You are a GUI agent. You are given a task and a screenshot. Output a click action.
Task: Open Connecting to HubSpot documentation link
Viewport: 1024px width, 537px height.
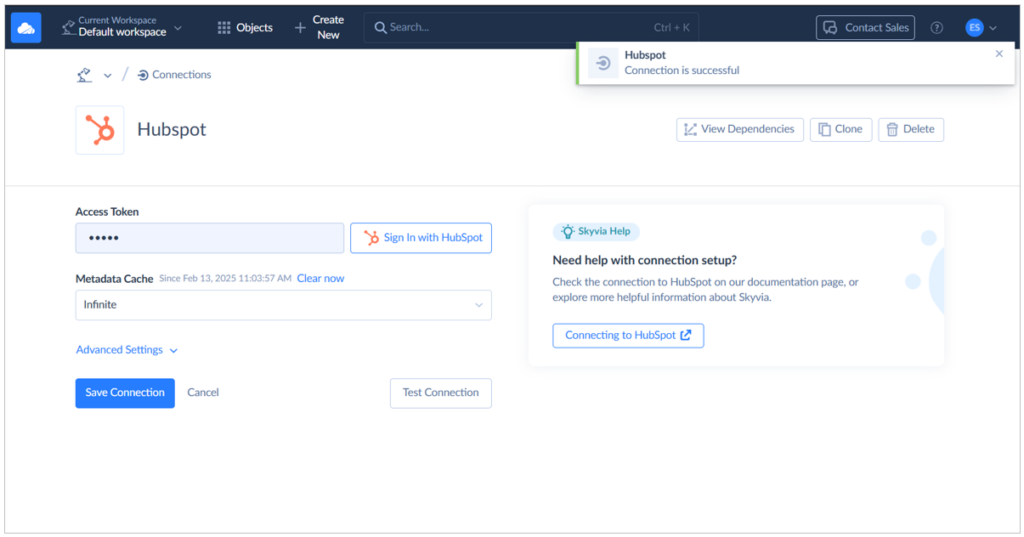(x=628, y=335)
